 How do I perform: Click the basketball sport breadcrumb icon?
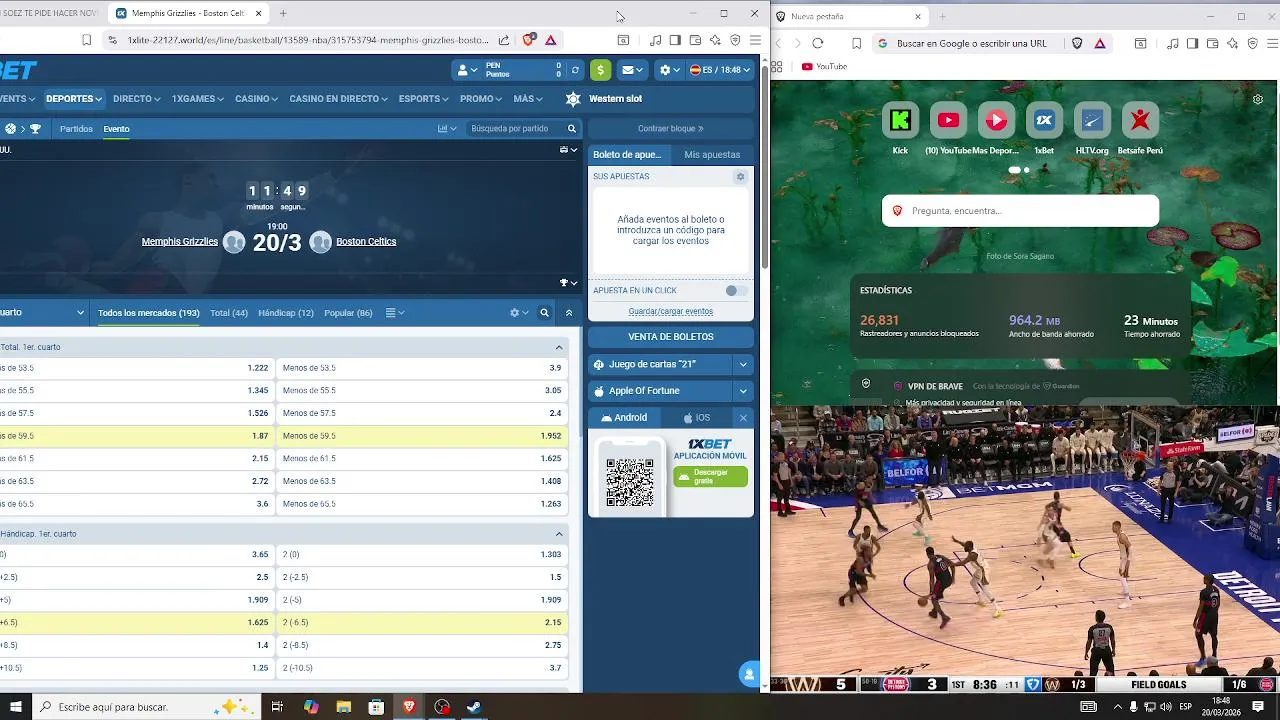click(10, 129)
